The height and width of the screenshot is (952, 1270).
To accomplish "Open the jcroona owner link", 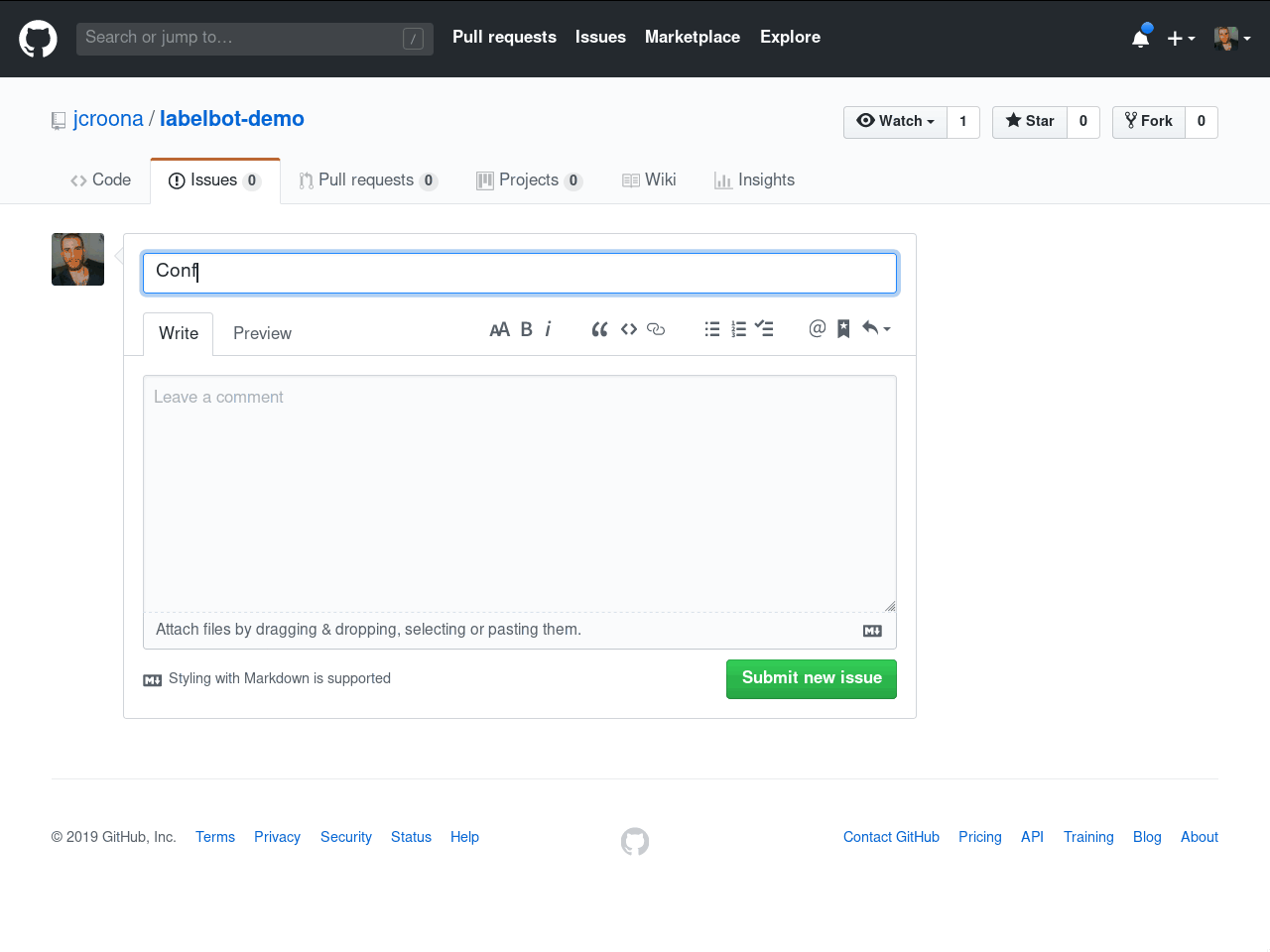I will click(x=108, y=119).
